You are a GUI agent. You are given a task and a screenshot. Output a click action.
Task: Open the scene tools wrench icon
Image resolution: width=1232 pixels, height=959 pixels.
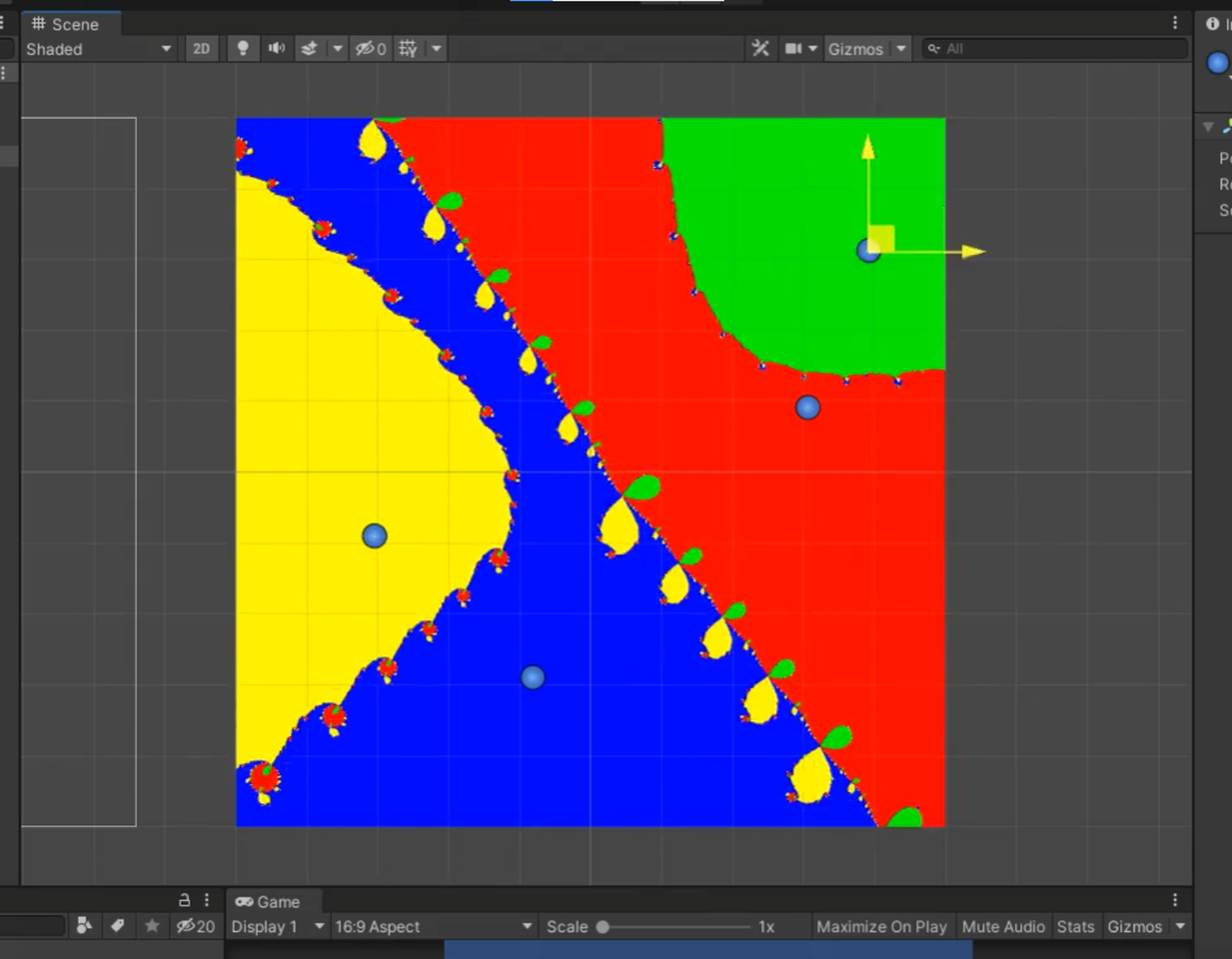point(761,49)
